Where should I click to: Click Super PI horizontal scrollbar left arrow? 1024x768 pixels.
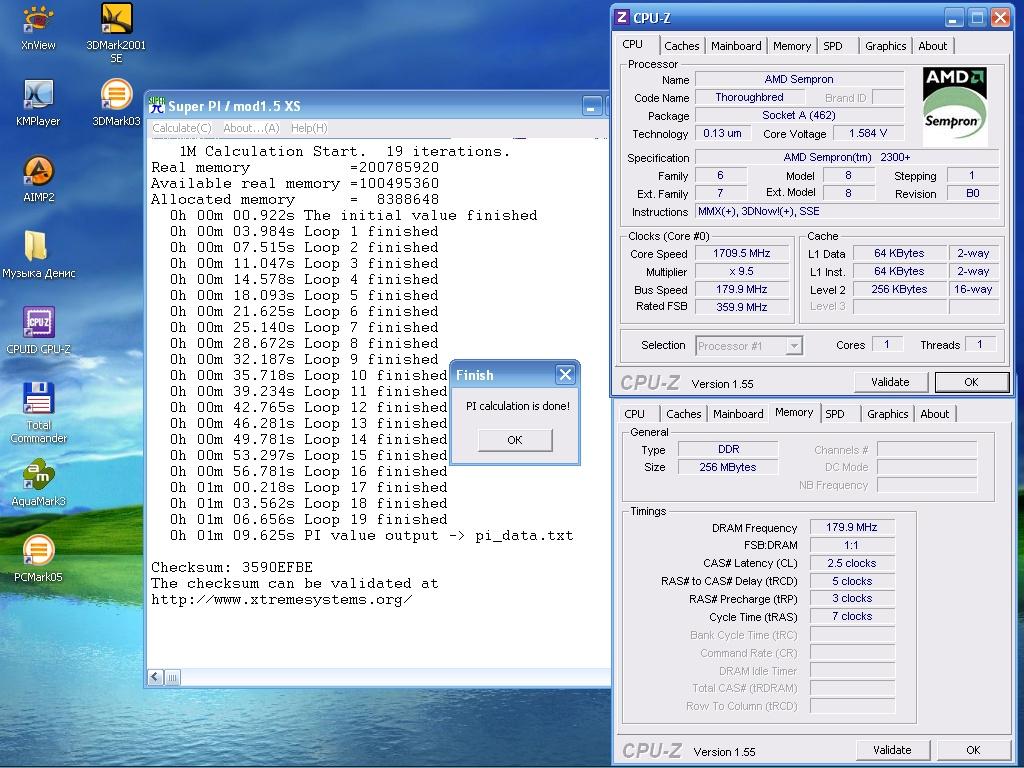tap(155, 677)
